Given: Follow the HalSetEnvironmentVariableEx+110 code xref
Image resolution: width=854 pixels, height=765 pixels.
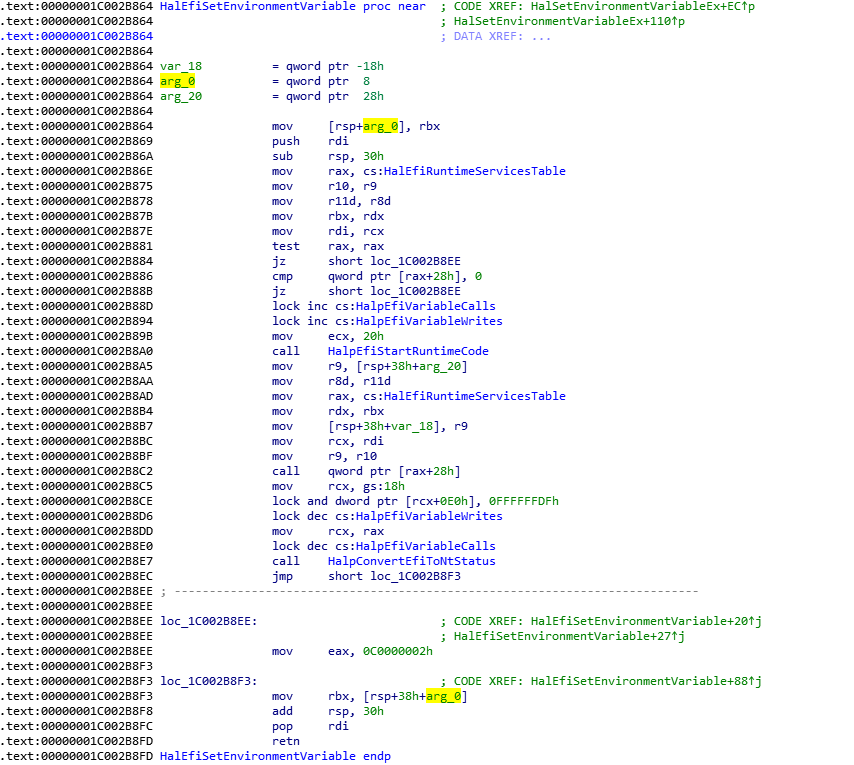Looking at the screenshot, I should [569, 21].
